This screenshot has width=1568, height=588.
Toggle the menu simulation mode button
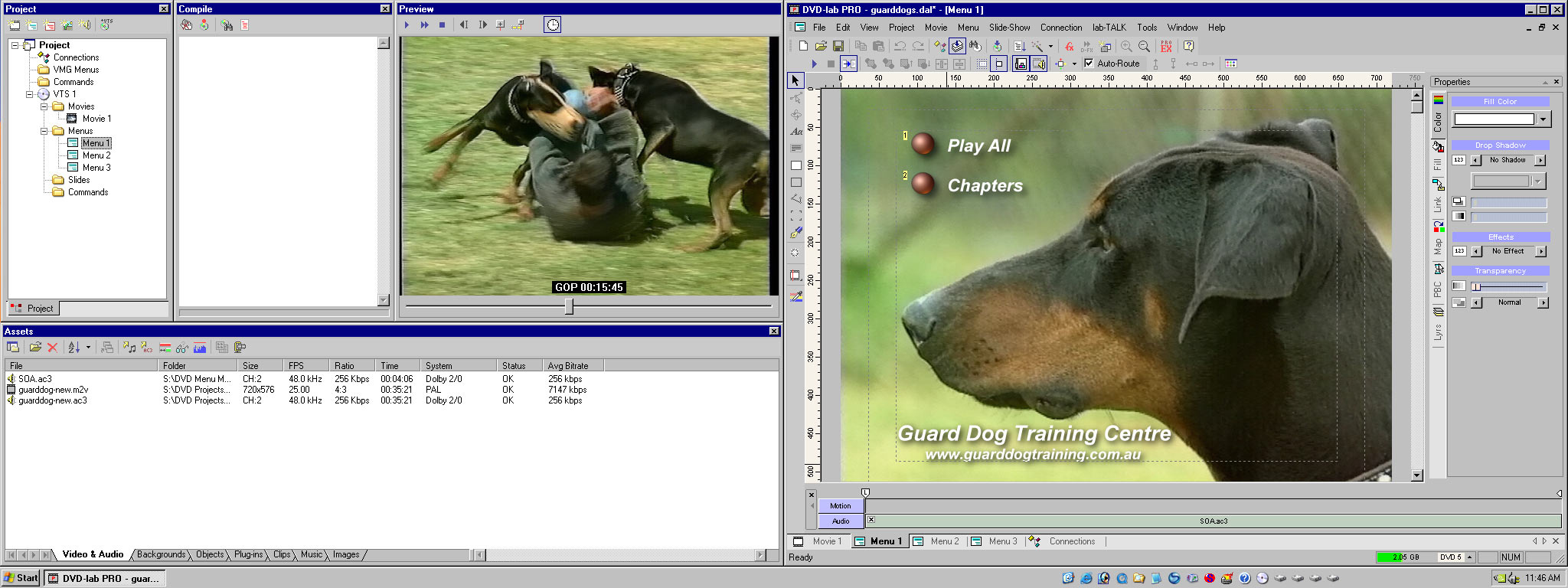849,64
